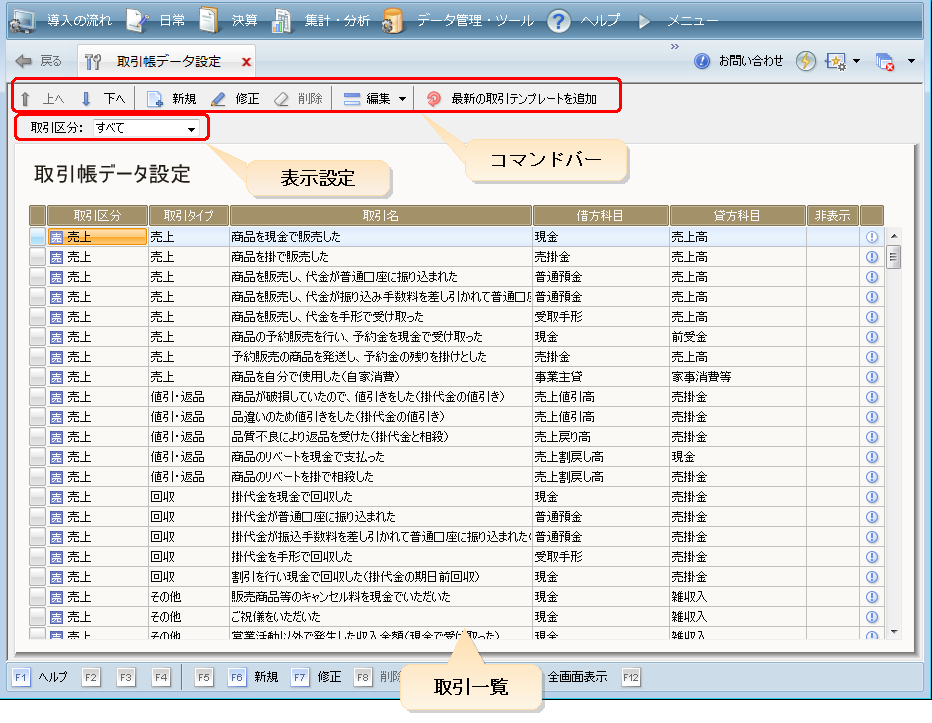Click the メニュー play arrow item
Viewport: 932px width, 723px height.
pos(678,20)
